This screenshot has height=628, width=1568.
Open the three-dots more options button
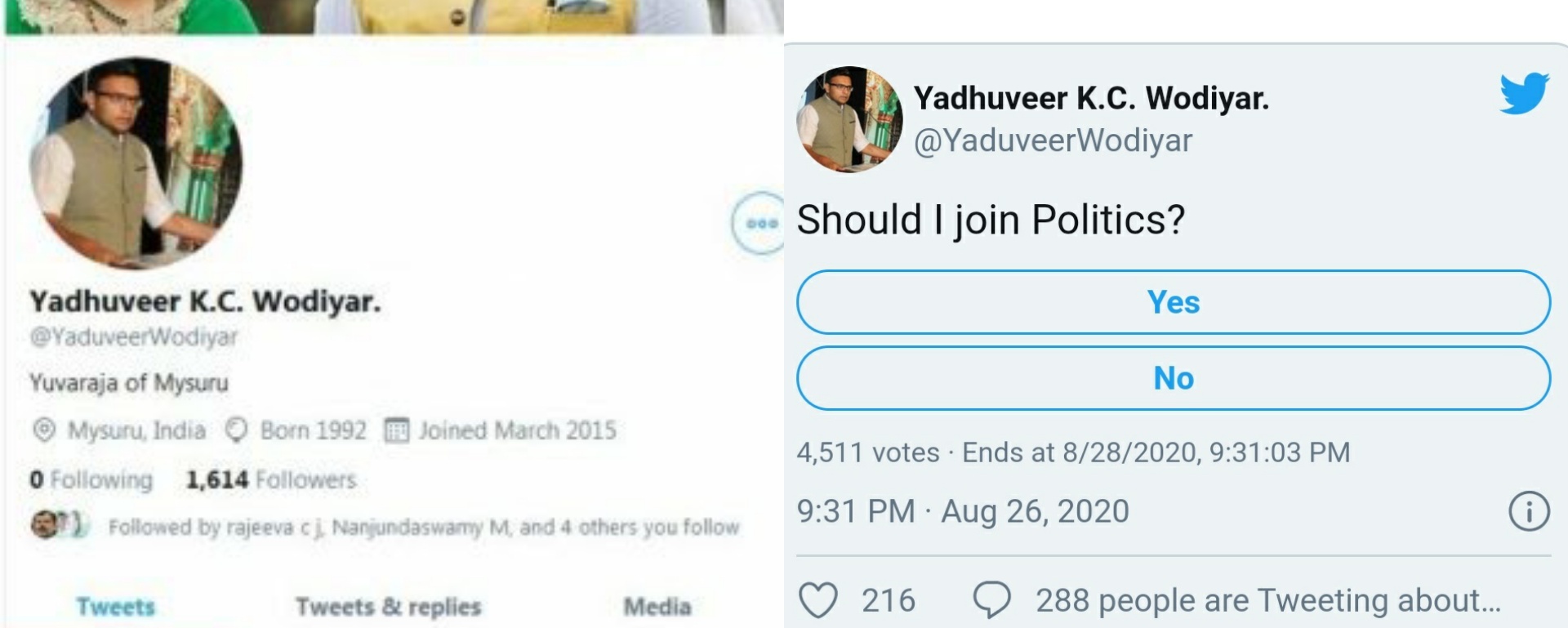759,223
